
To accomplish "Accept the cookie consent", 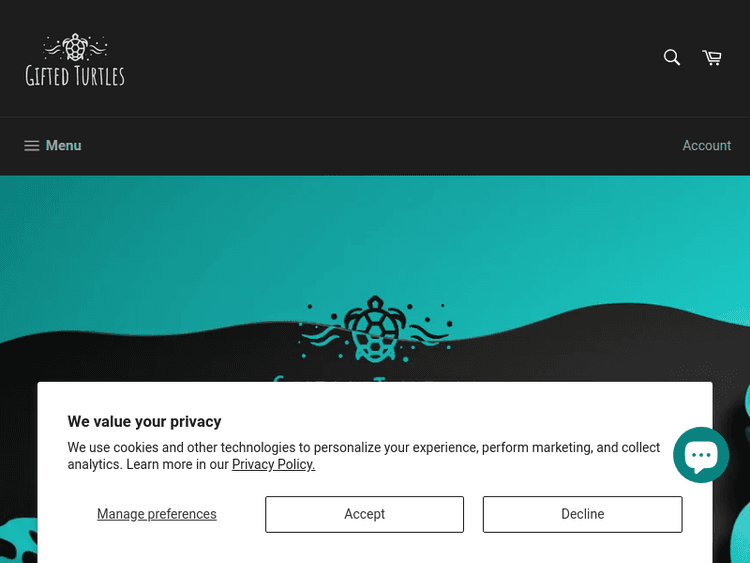I will (364, 514).
